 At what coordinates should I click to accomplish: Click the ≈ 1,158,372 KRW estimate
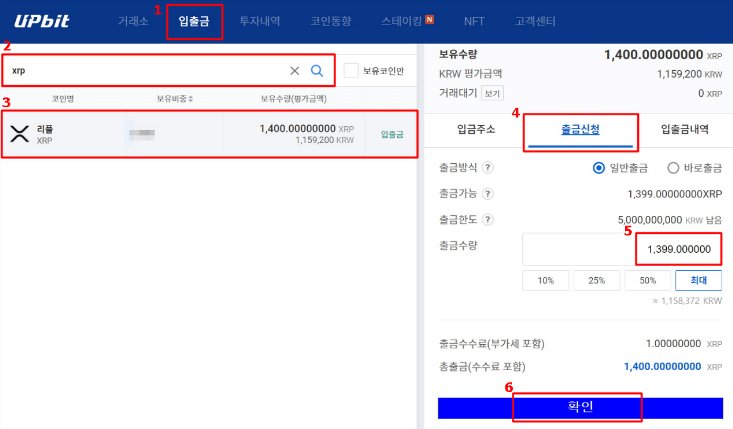click(687, 301)
